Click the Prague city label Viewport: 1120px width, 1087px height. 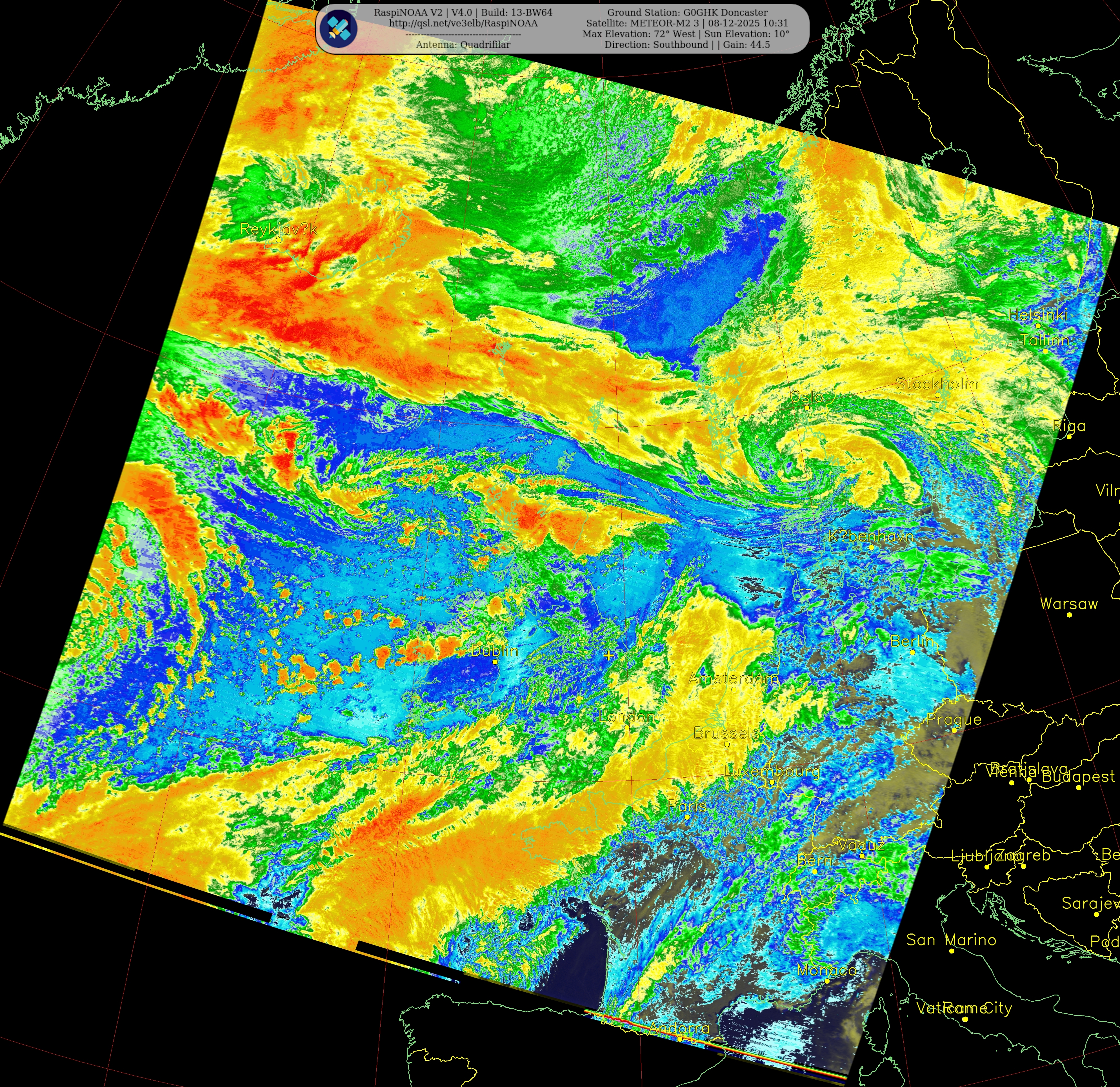tap(954, 720)
